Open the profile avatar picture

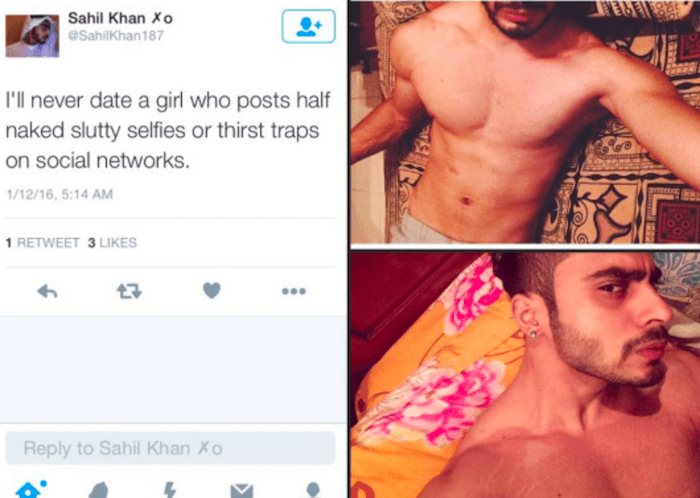click(32, 36)
